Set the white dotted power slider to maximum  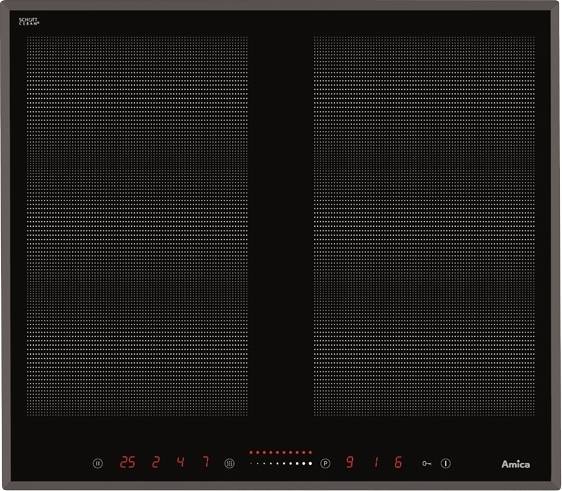click(x=310, y=463)
